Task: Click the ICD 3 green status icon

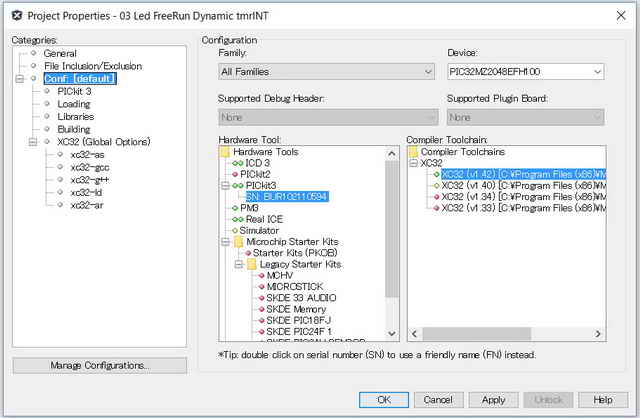Action: point(238,163)
